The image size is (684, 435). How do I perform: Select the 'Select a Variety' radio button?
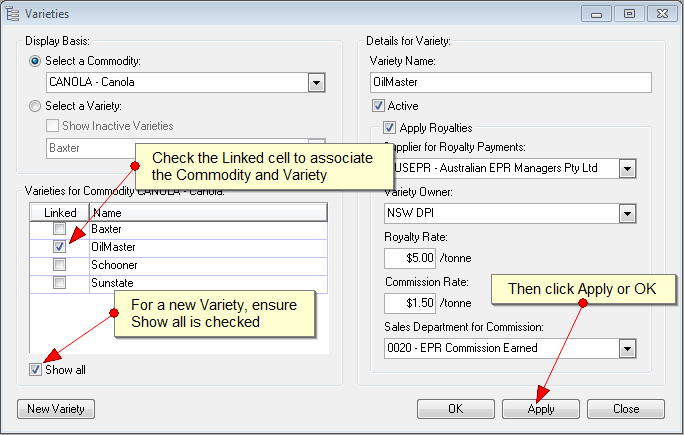point(36,106)
